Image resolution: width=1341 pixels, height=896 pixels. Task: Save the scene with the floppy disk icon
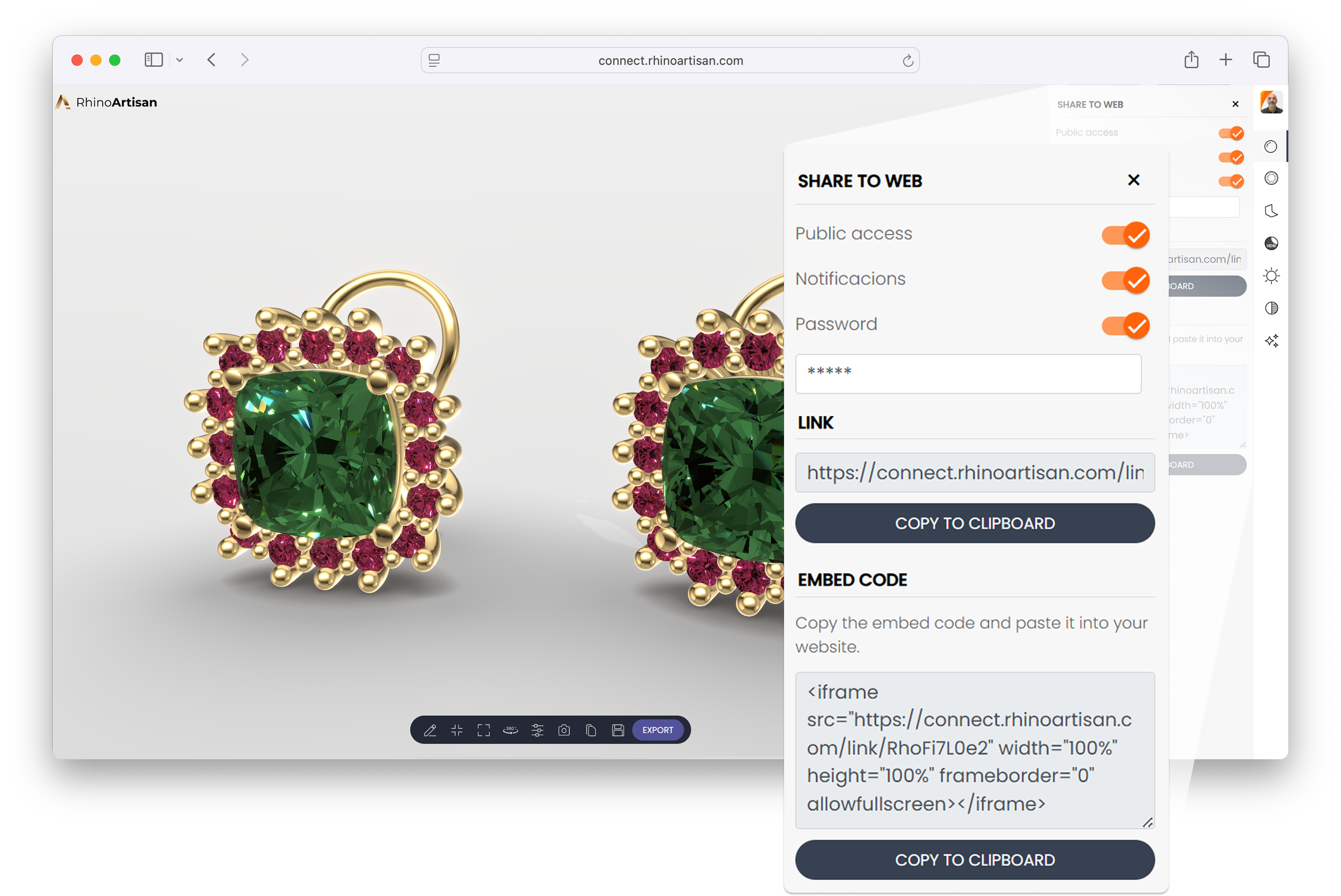[618, 730]
